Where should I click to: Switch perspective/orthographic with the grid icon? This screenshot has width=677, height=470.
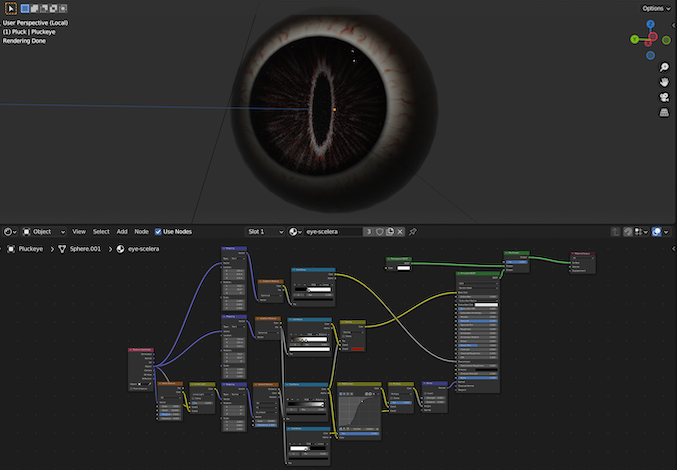[x=664, y=113]
